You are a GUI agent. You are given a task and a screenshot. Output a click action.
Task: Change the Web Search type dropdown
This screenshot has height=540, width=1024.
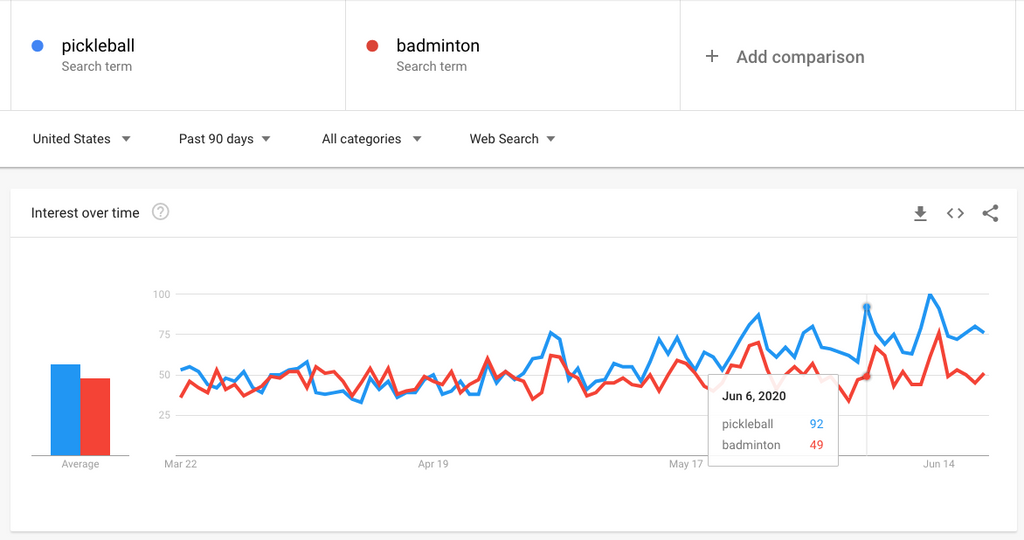point(512,139)
